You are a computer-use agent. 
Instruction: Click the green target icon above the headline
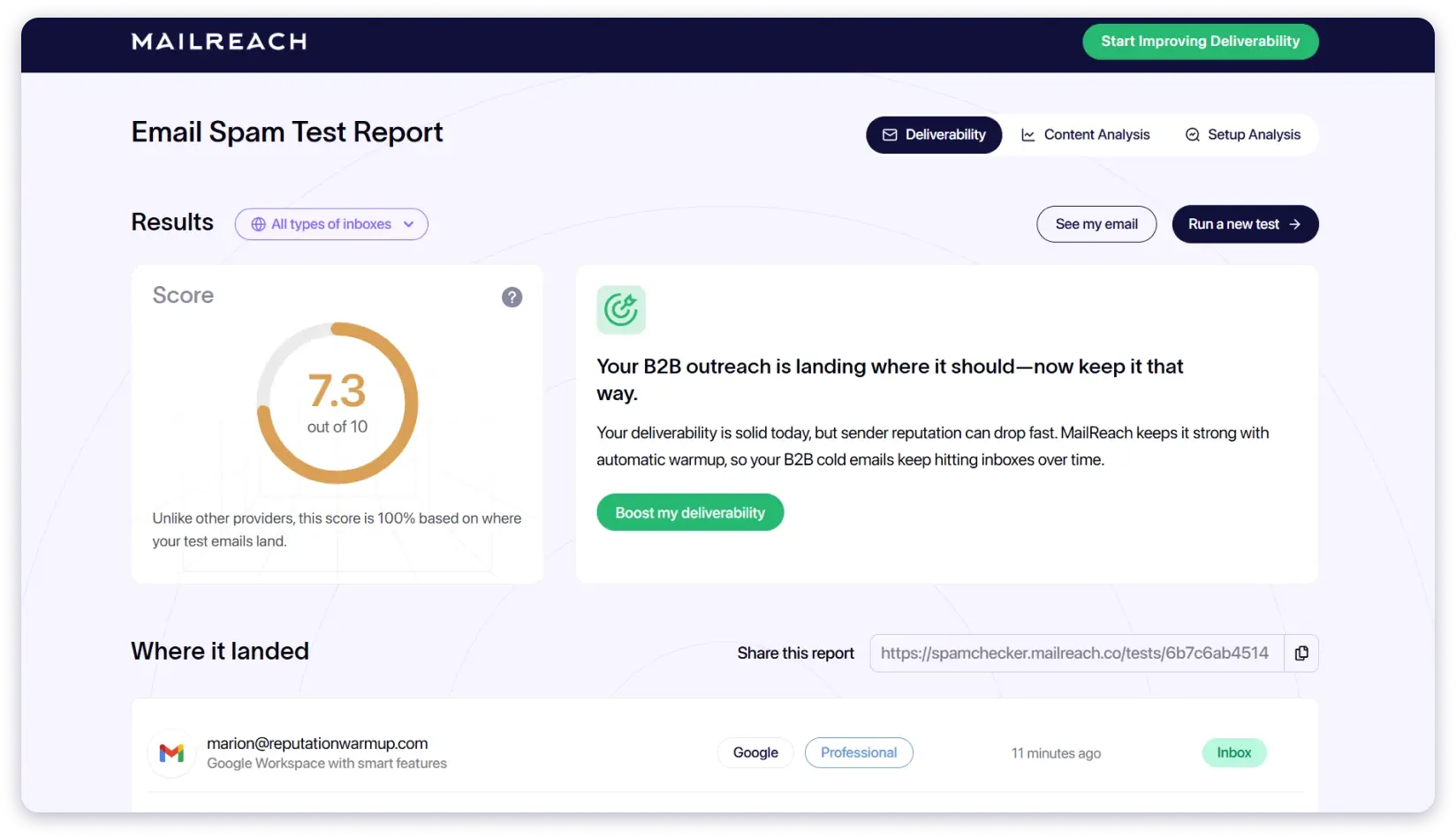tap(621, 309)
